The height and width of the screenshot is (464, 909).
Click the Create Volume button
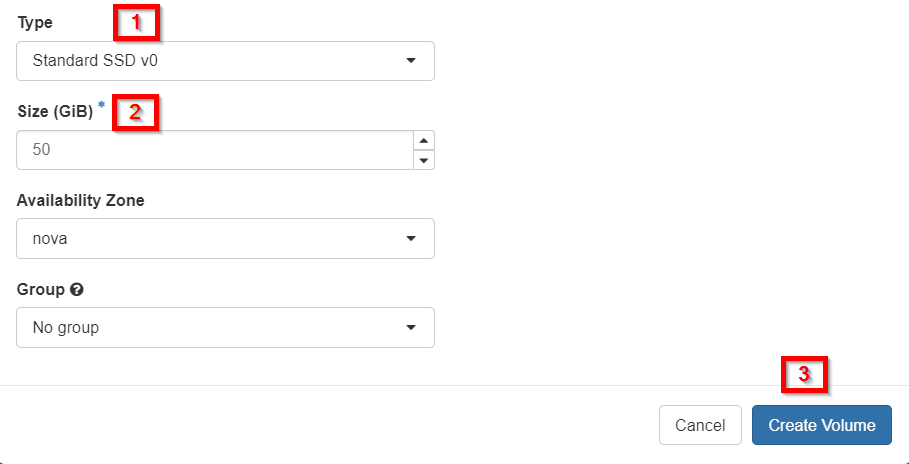821,425
